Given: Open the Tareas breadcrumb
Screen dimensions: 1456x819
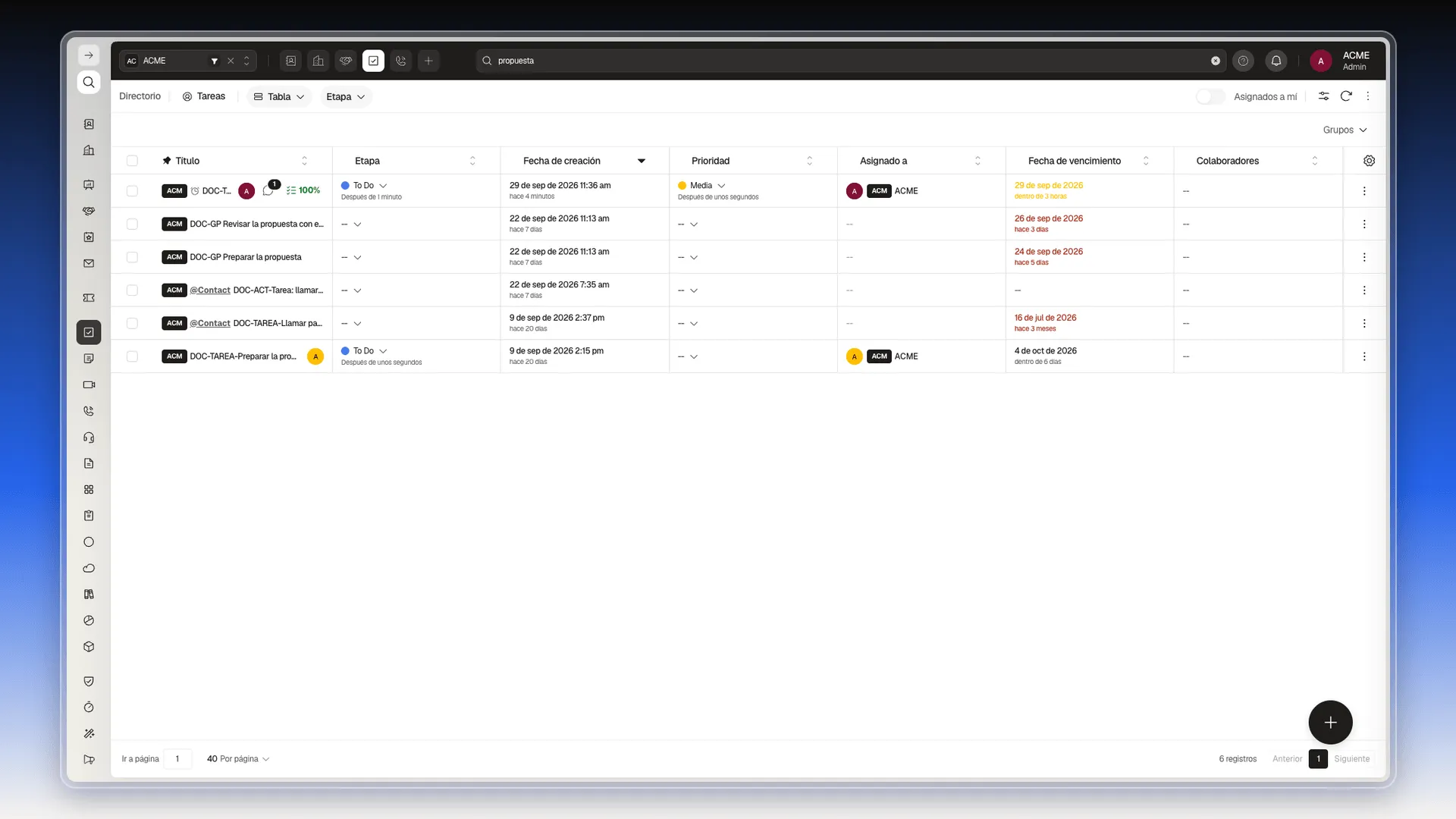Looking at the screenshot, I should [x=204, y=96].
